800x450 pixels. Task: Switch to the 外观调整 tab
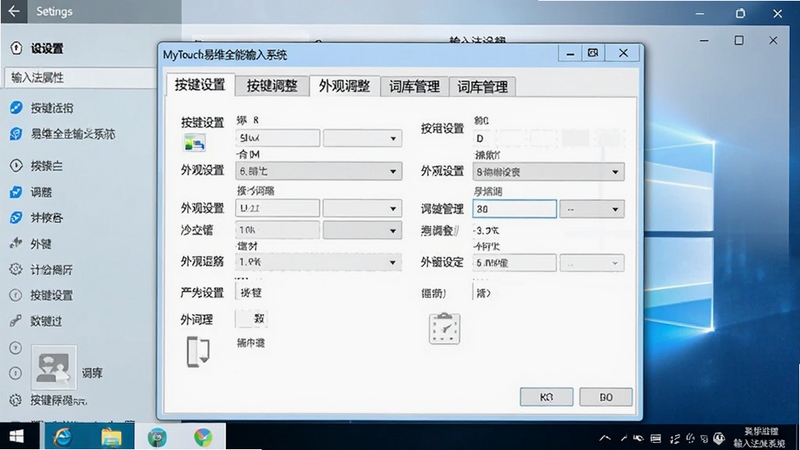(344, 86)
